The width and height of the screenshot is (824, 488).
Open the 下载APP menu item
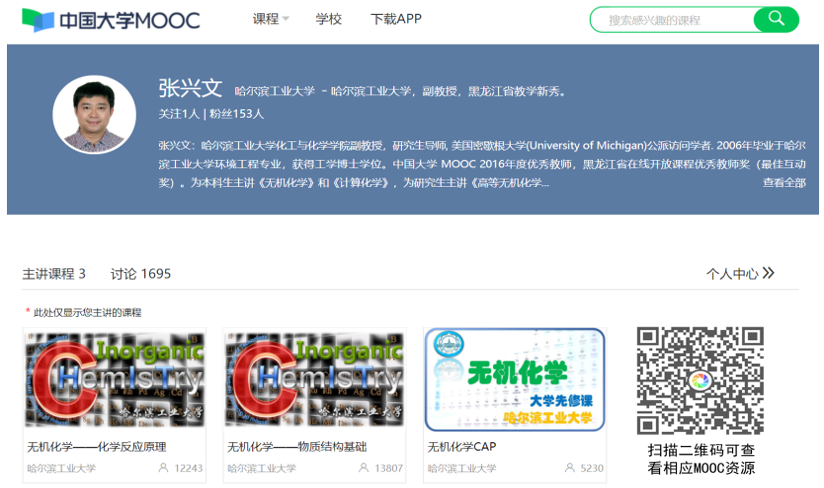tap(396, 19)
